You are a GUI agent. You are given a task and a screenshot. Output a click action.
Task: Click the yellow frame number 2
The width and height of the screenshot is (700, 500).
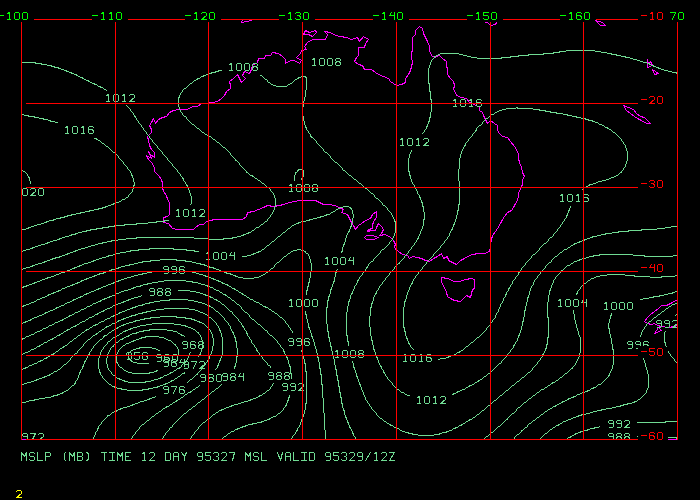click(19, 493)
